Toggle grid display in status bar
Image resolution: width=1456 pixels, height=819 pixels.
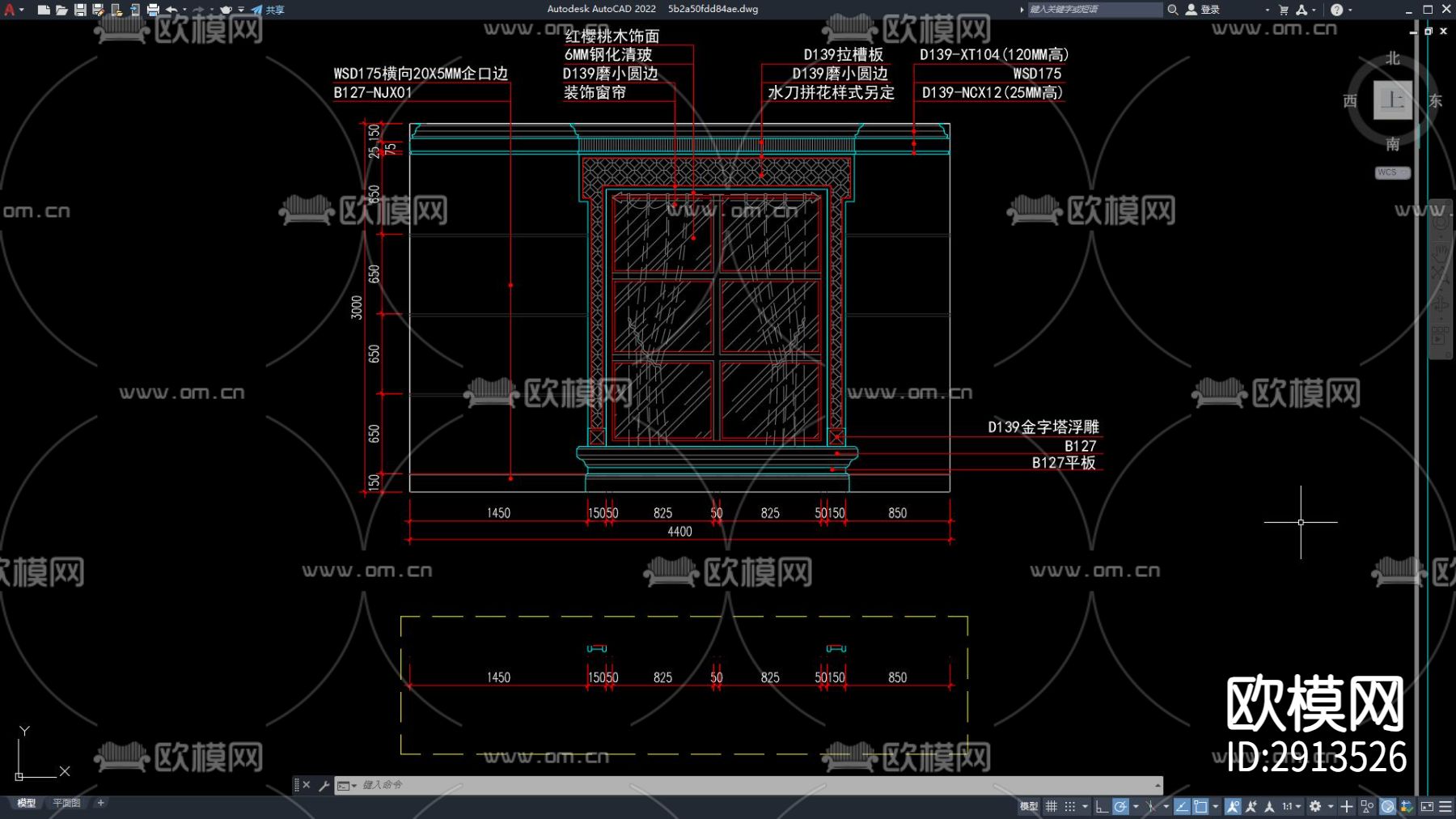click(1052, 805)
